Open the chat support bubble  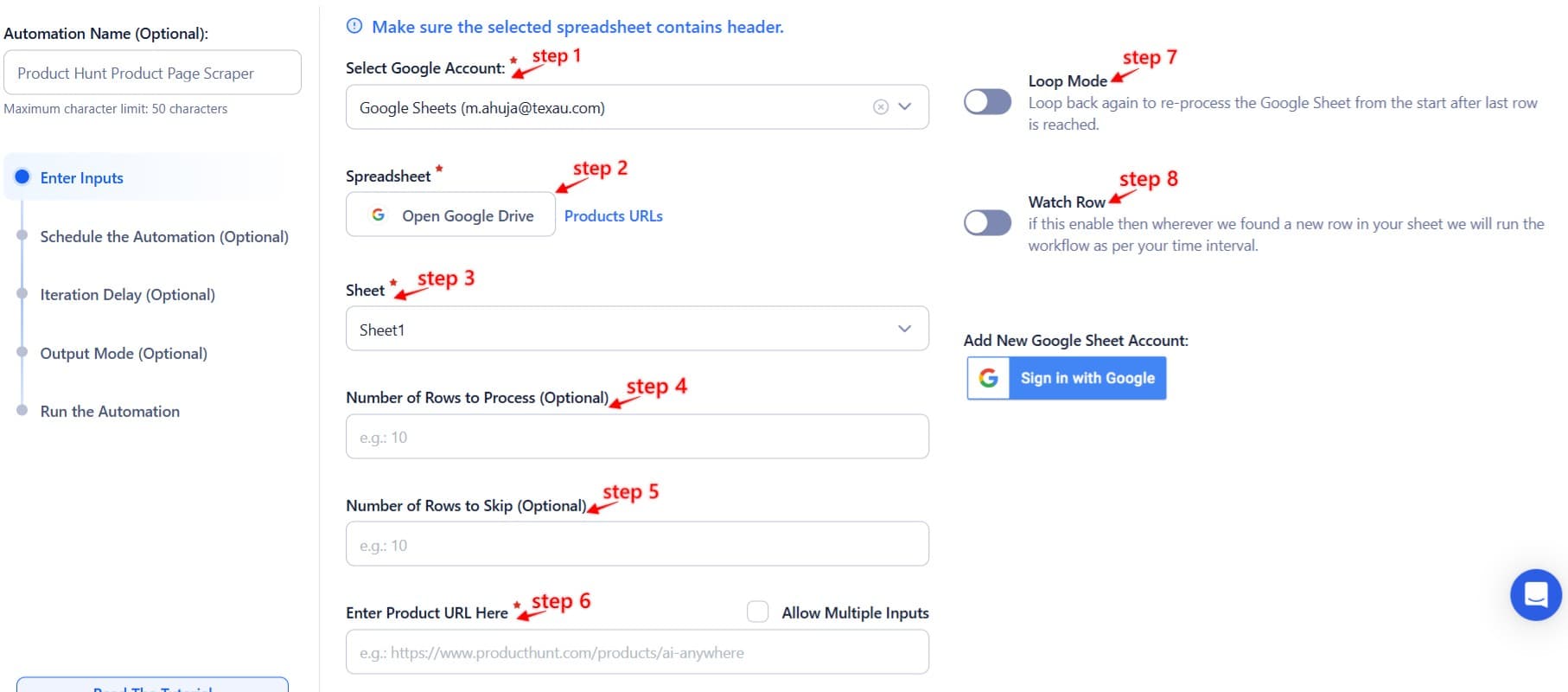1535,595
